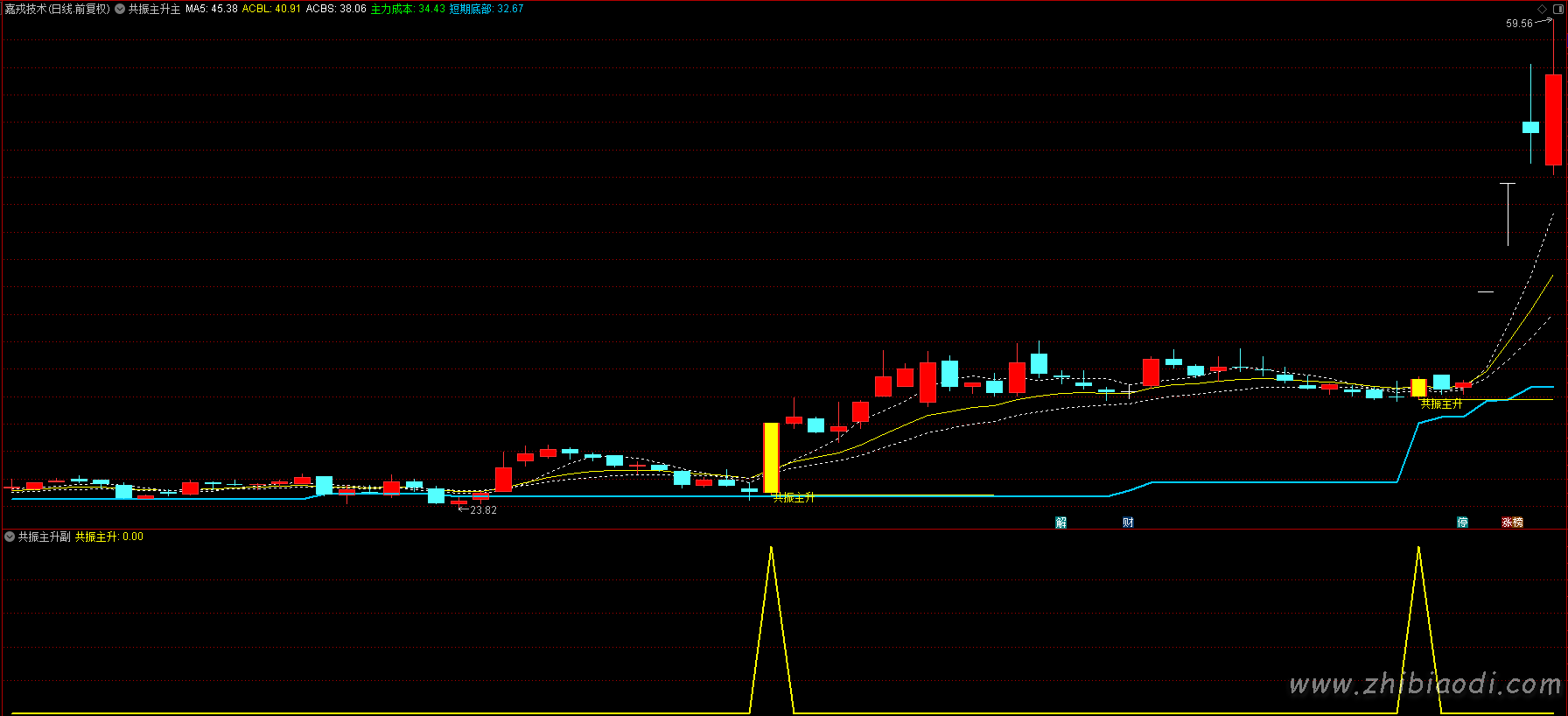This screenshot has height=716, width=1568.
Task: Expand the 共振主升副 sub-chart dropdown arrow
Action: point(10,537)
